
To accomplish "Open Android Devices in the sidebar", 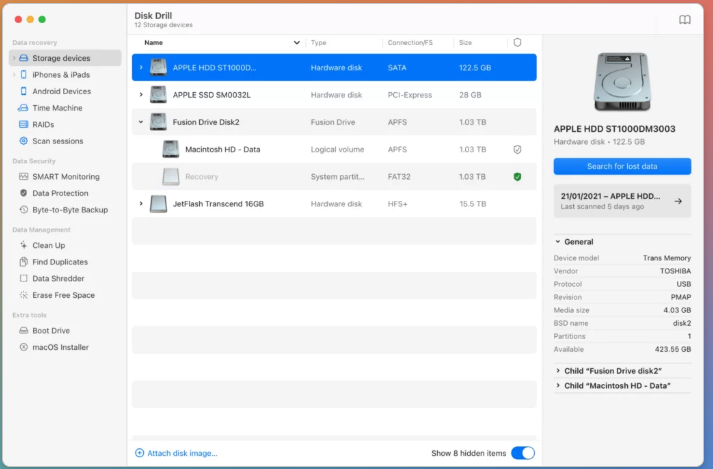I will click(x=61, y=91).
